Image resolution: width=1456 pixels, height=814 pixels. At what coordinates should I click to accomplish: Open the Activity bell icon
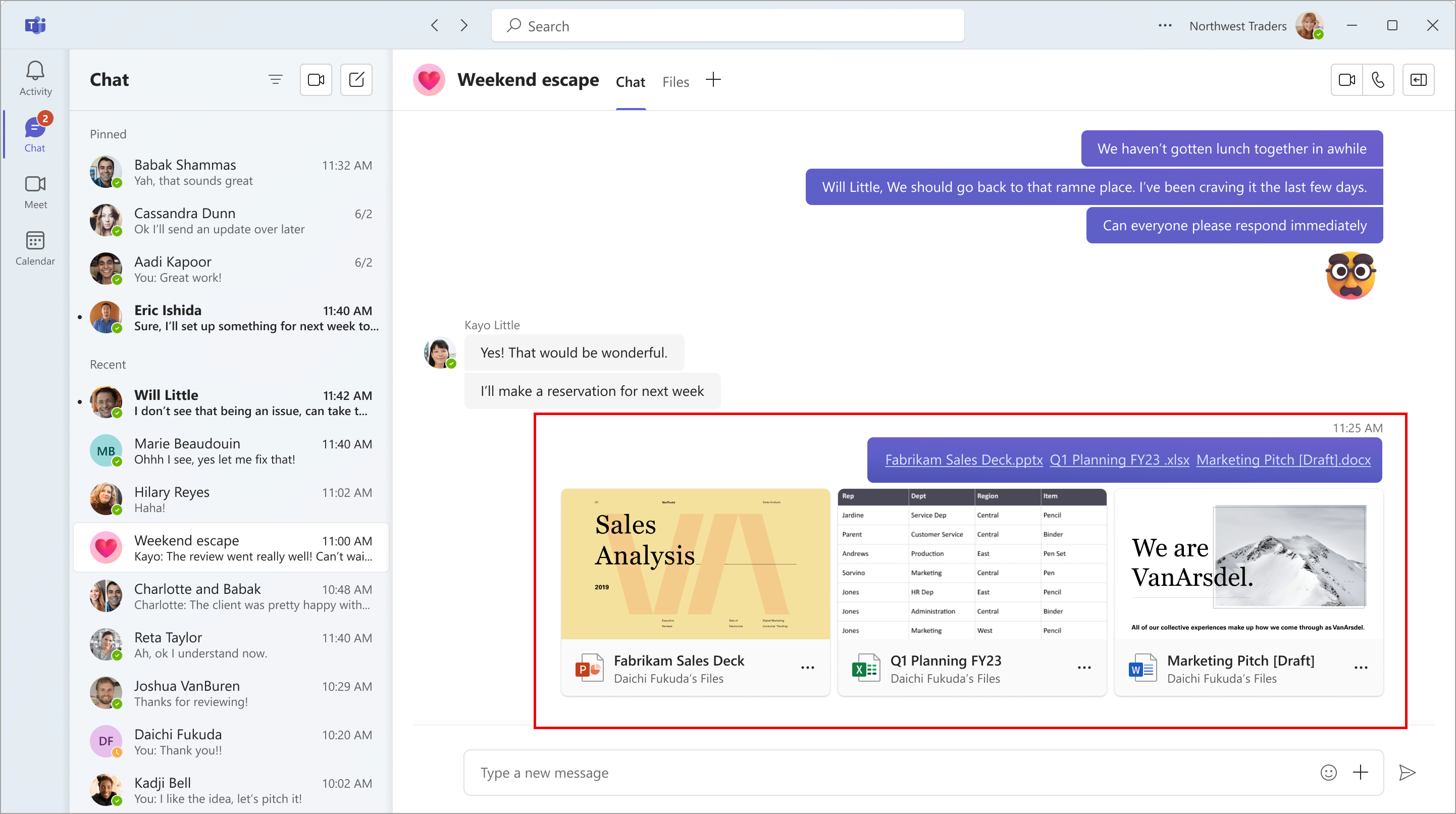[x=35, y=78]
